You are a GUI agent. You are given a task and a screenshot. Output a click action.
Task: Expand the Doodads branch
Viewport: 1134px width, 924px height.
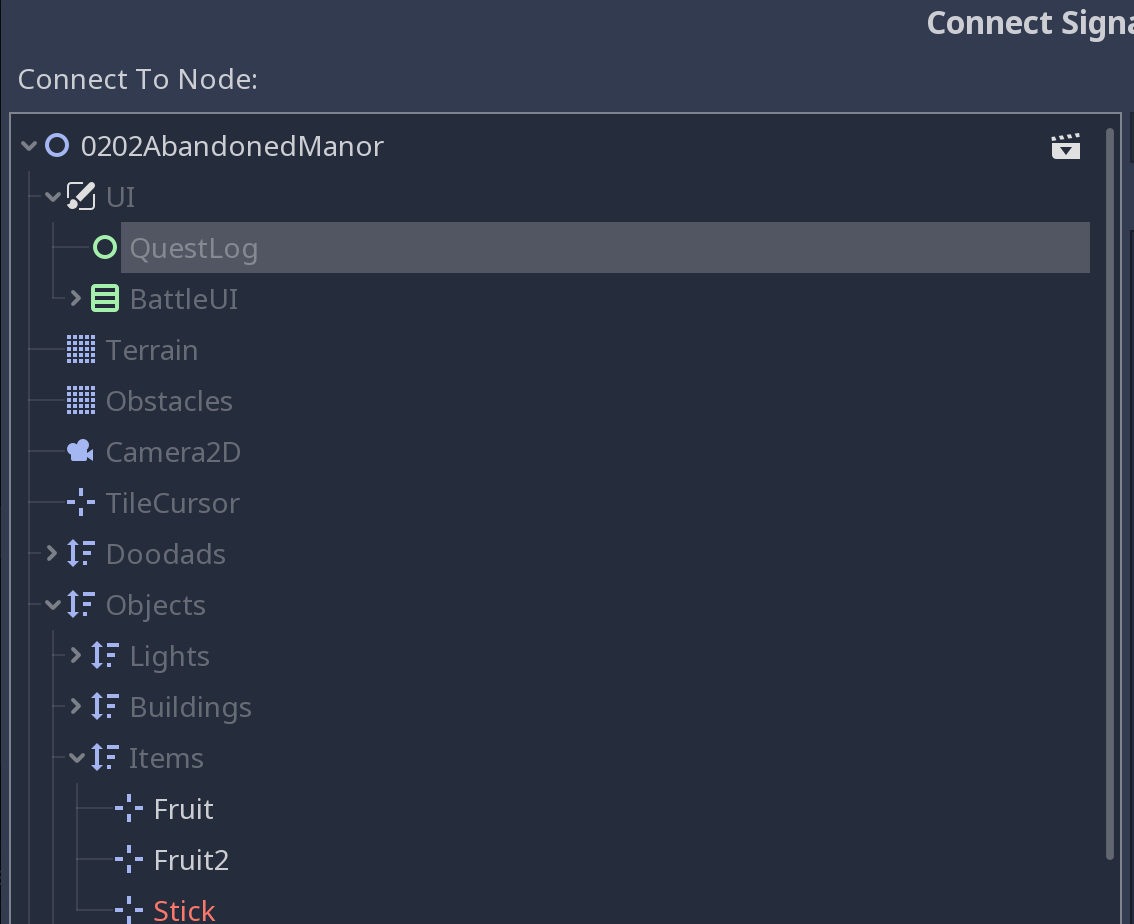click(52, 553)
